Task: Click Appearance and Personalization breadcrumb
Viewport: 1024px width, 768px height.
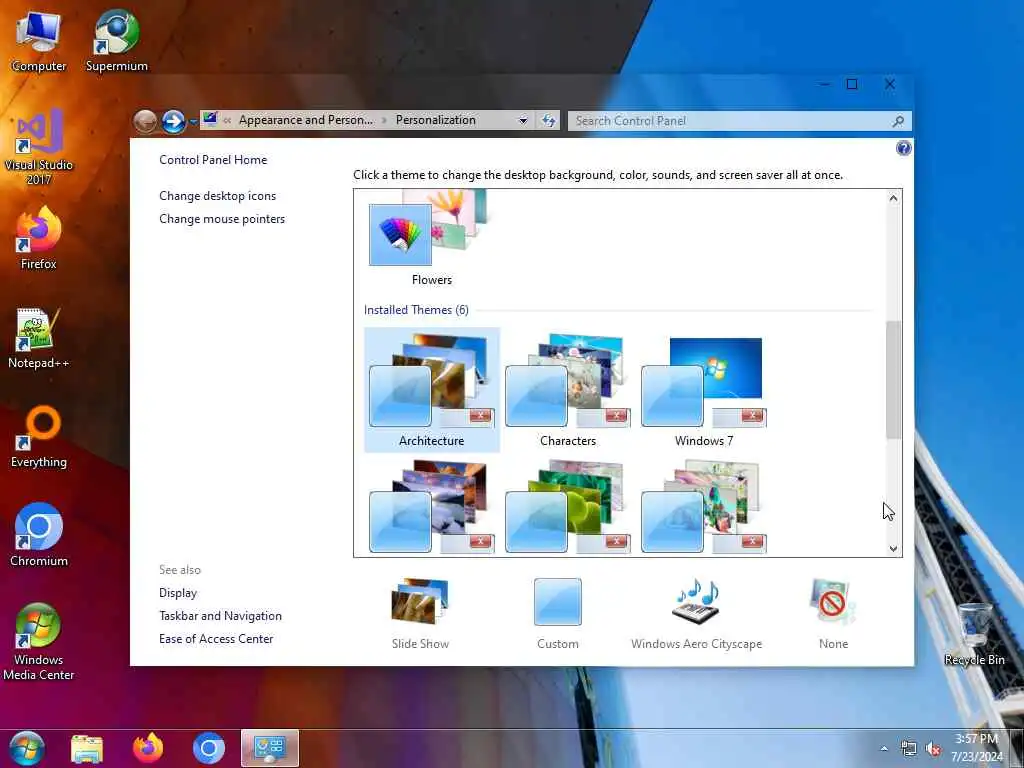Action: click(306, 120)
